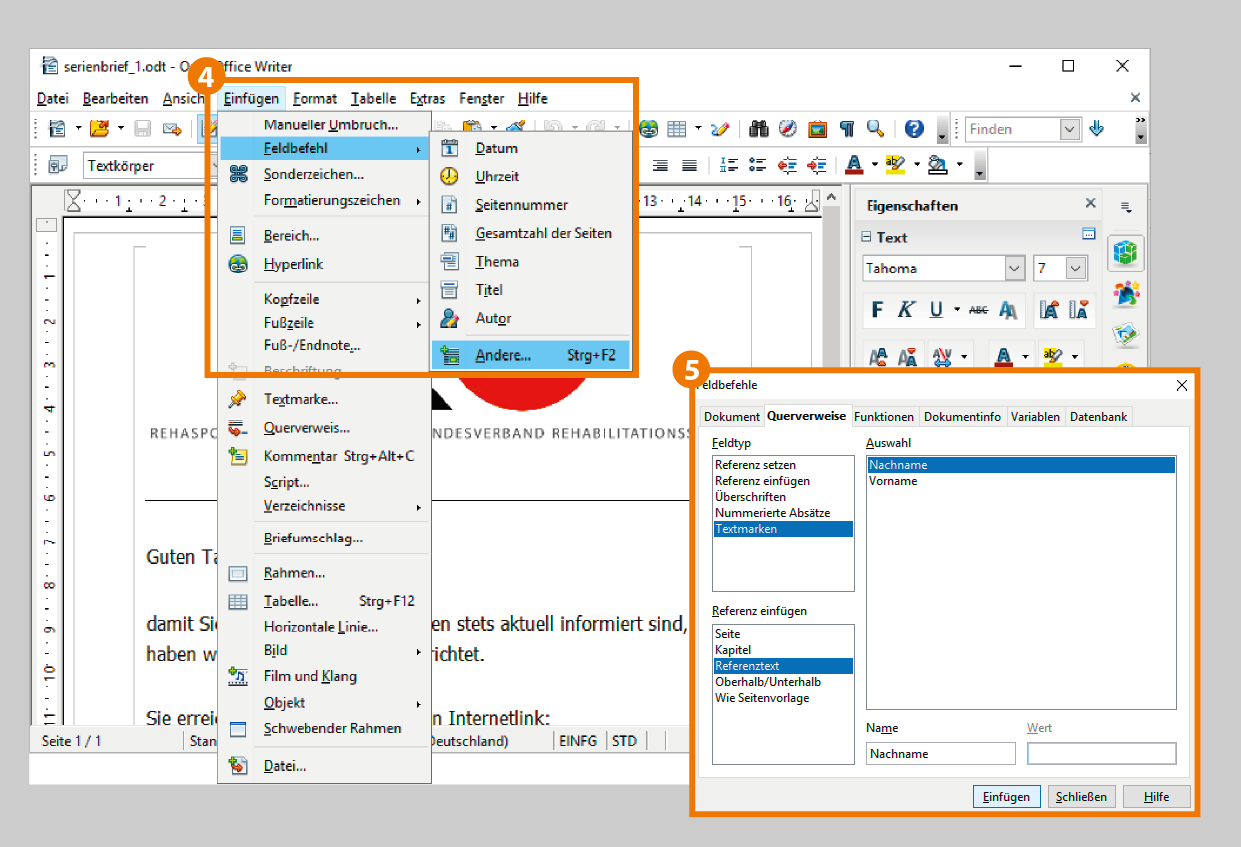The width and height of the screenshot is (1241, 847).
Task: Click the blue Help question mark icon
Action: click(914, 129)
